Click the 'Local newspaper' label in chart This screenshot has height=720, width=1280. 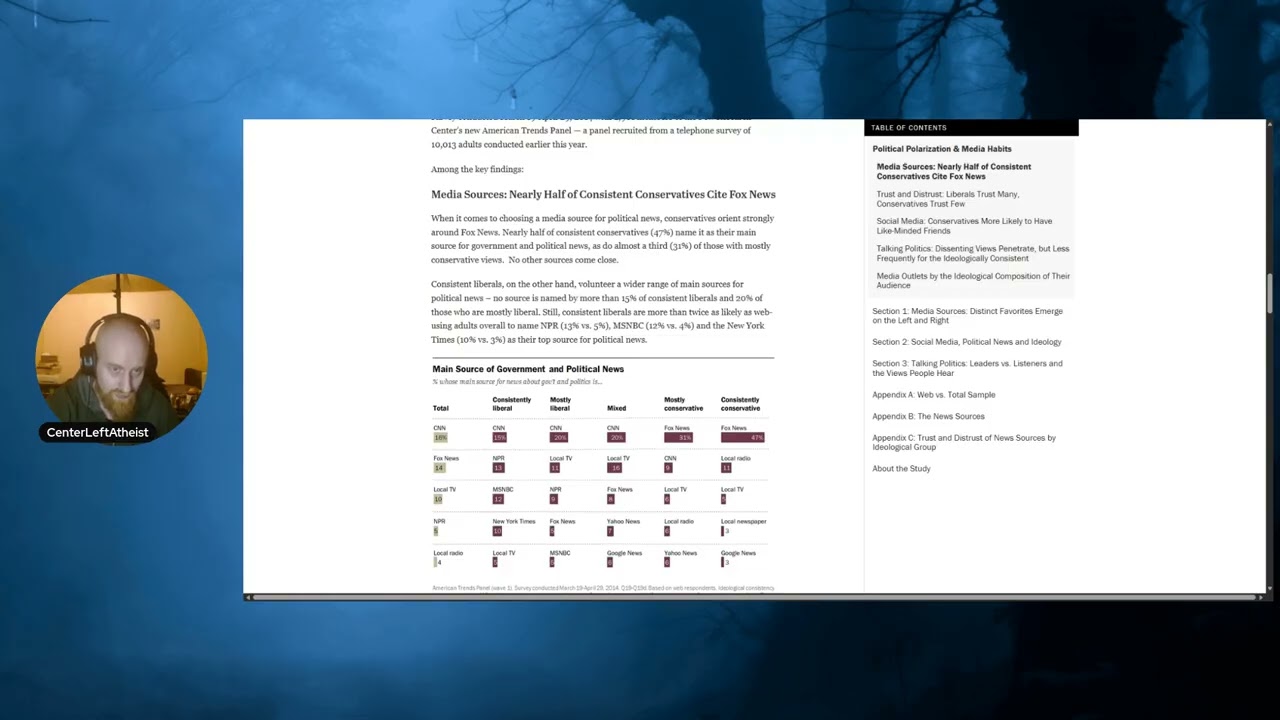pos(743,521)
